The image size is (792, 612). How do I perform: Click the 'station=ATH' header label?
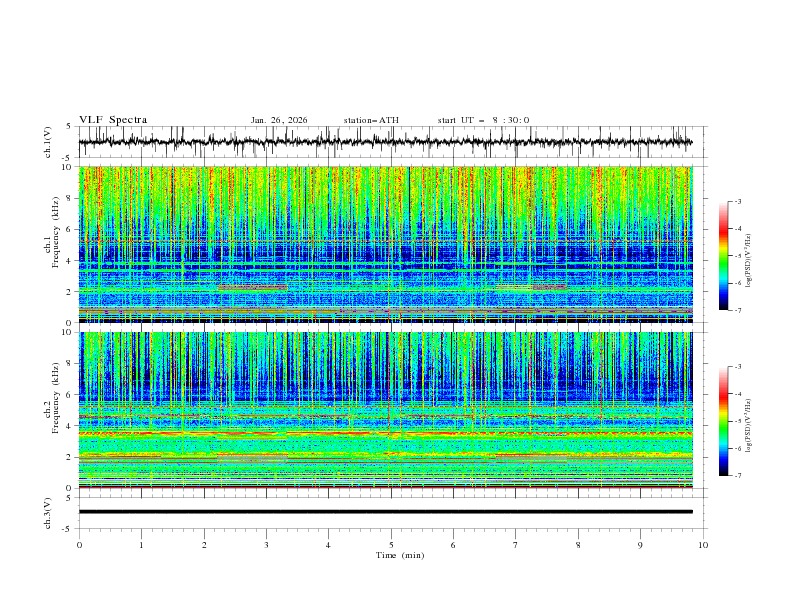pos(371,120)
